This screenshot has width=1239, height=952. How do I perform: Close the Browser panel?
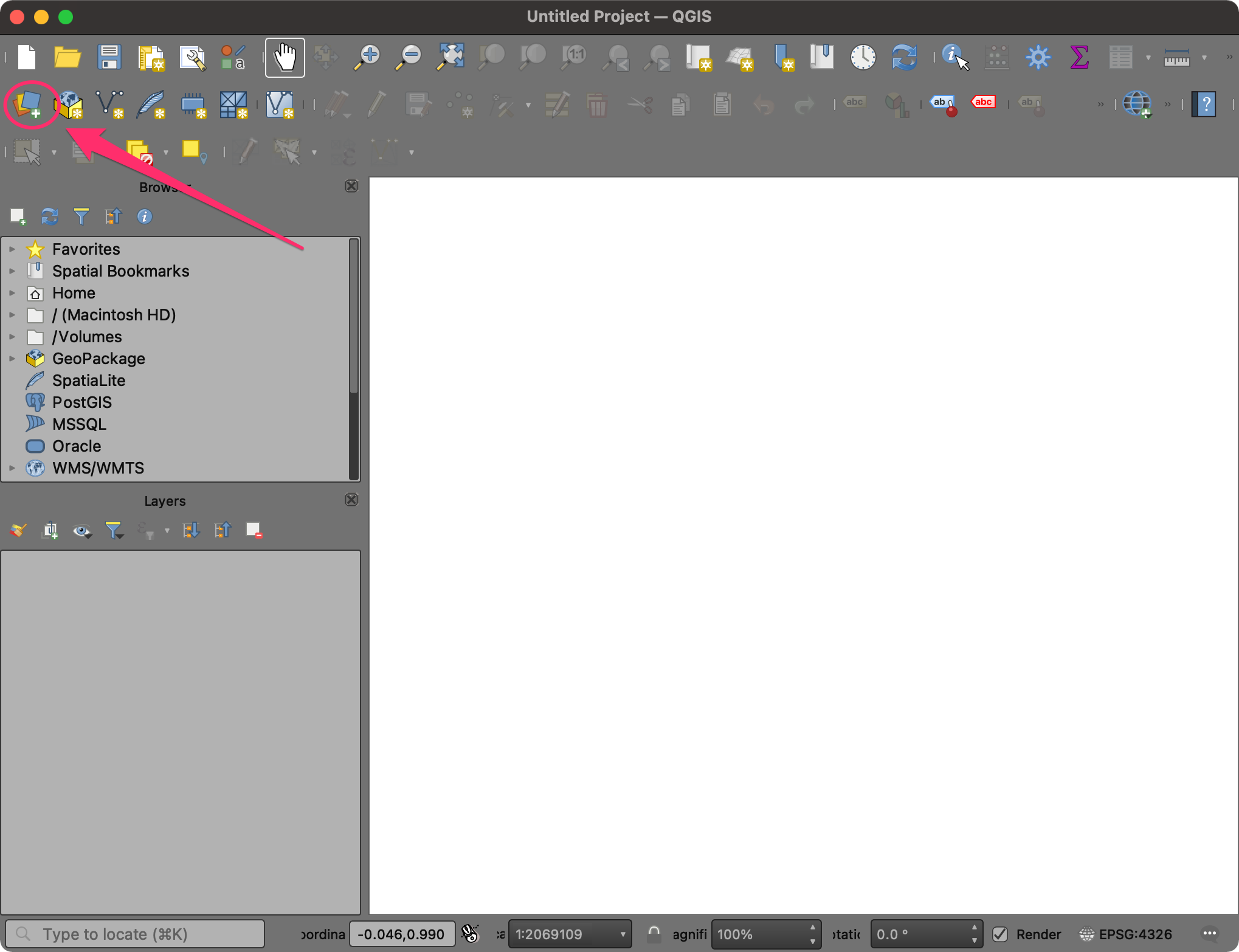pos(351,186)
